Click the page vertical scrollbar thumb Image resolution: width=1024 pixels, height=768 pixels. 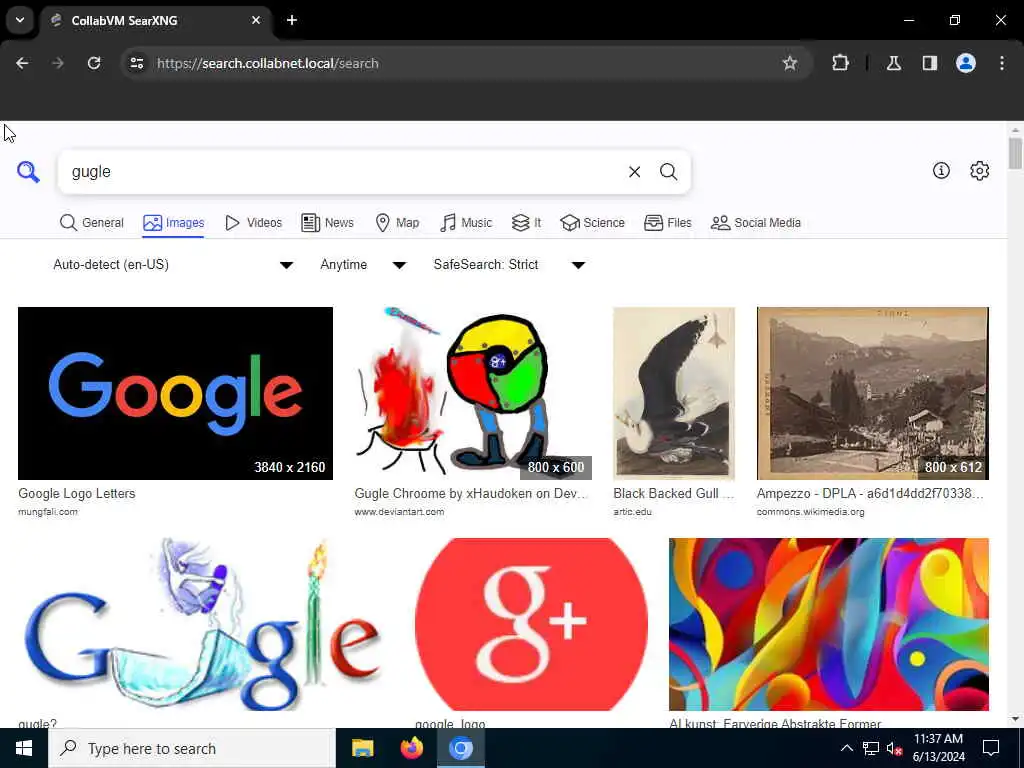[x=1015, y=153]
